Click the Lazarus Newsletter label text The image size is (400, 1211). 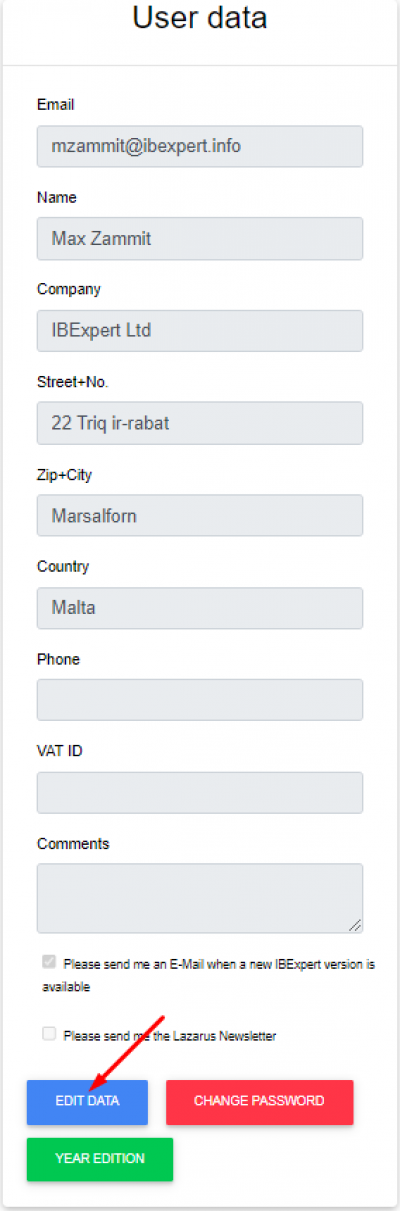pos(169,1036)
